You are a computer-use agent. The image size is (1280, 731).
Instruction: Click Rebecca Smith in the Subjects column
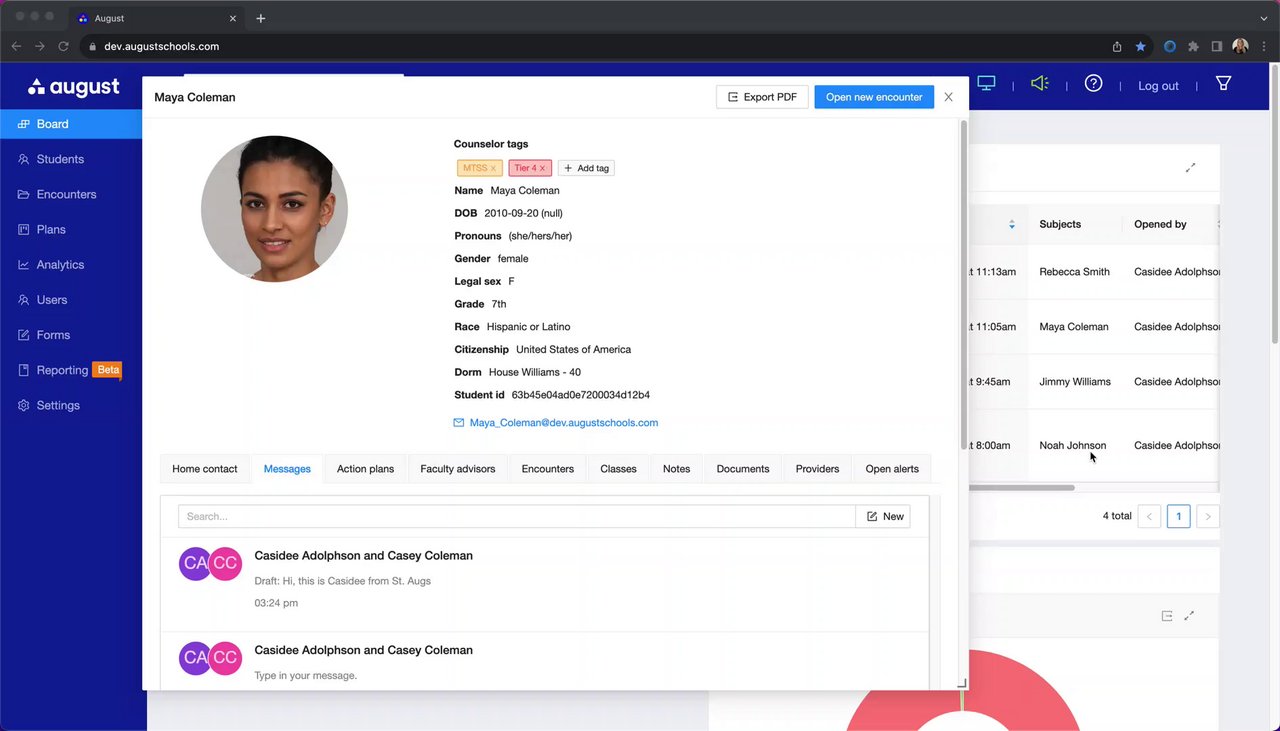pyautogui.click(x=1074, y=272)
